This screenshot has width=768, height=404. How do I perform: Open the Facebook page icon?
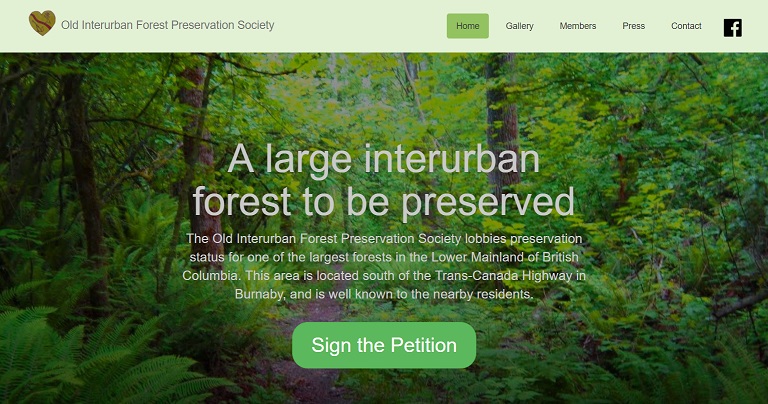point(733,28)
